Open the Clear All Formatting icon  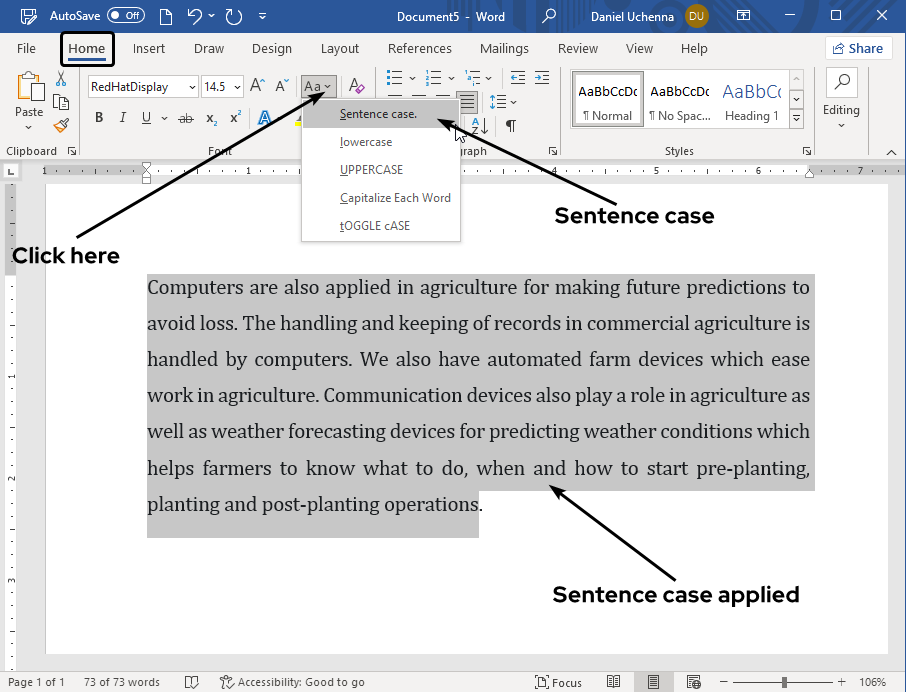tap(357, 86)
